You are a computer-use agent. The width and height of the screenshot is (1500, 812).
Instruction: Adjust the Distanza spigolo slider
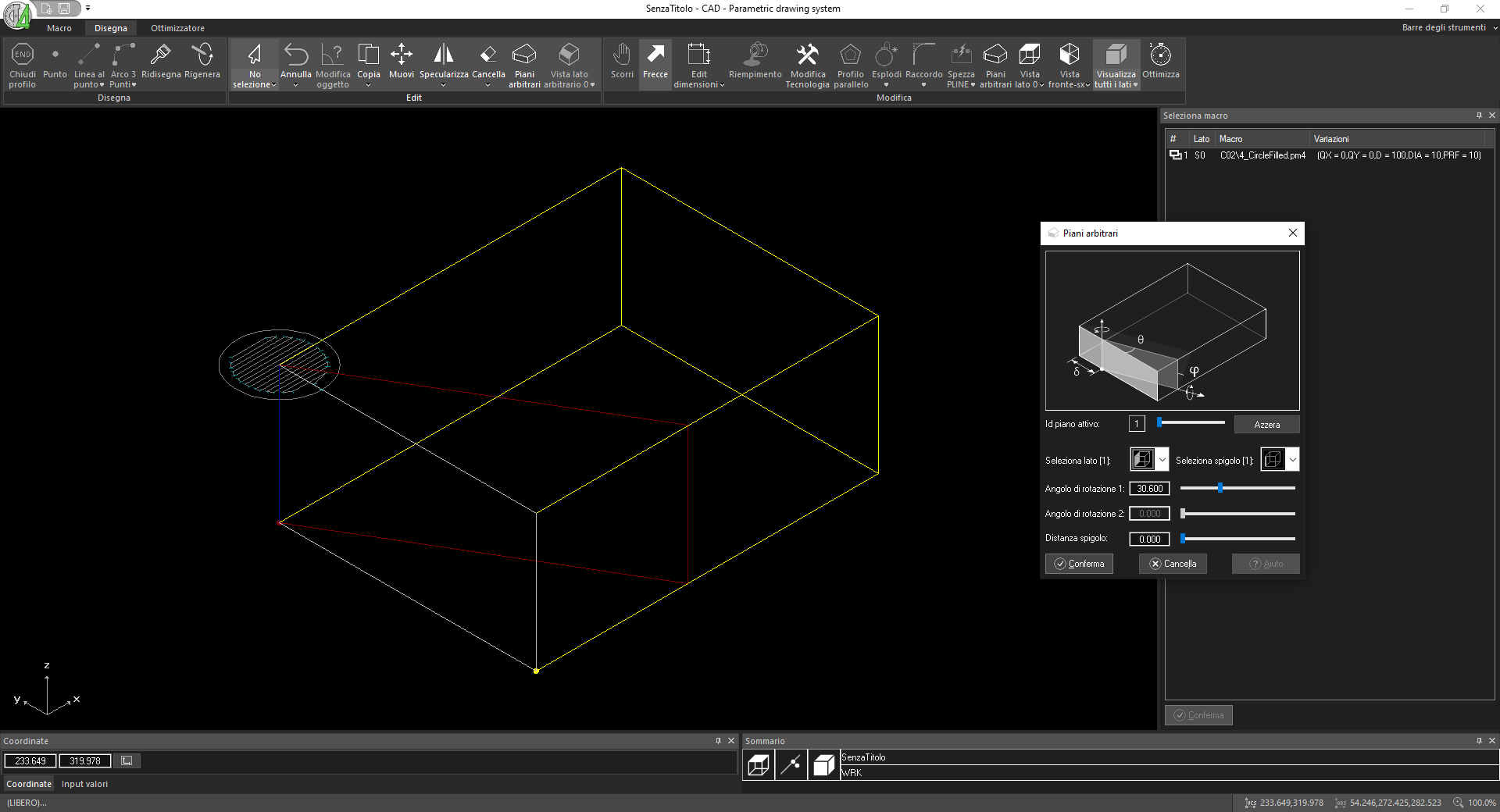[x=1237, y=538]
